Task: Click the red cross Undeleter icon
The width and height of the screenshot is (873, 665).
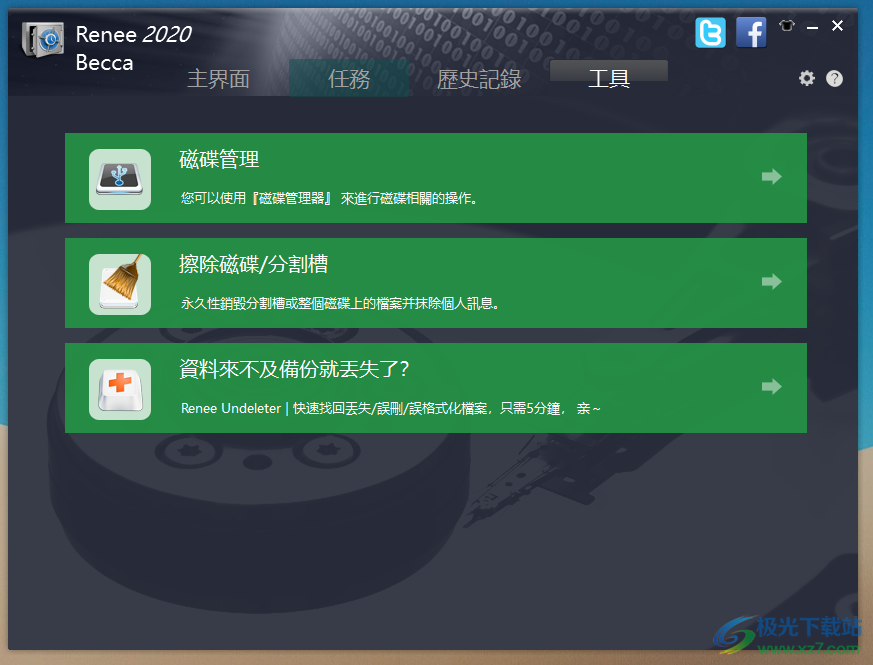Action: click(x=120, y=389)
